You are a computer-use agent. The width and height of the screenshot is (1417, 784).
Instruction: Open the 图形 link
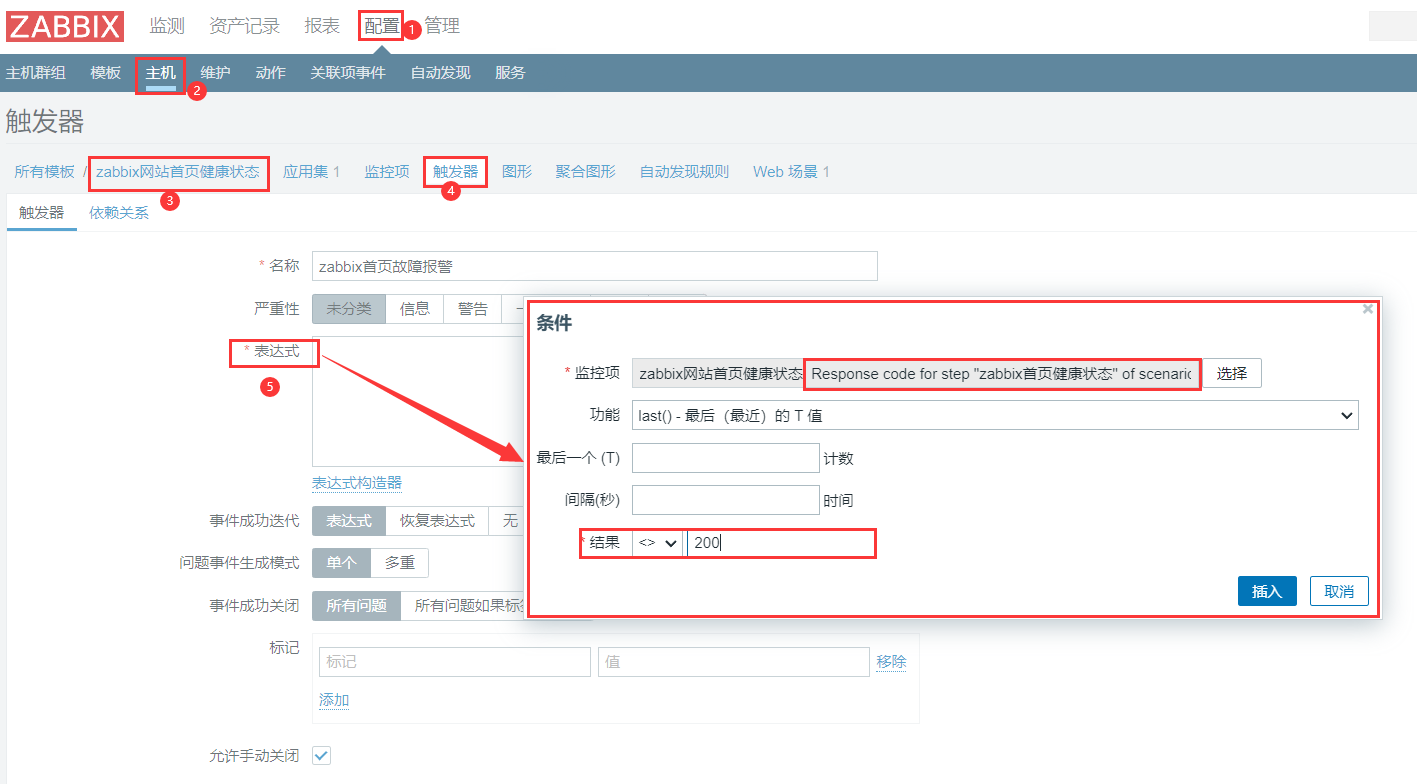[517, 172]
